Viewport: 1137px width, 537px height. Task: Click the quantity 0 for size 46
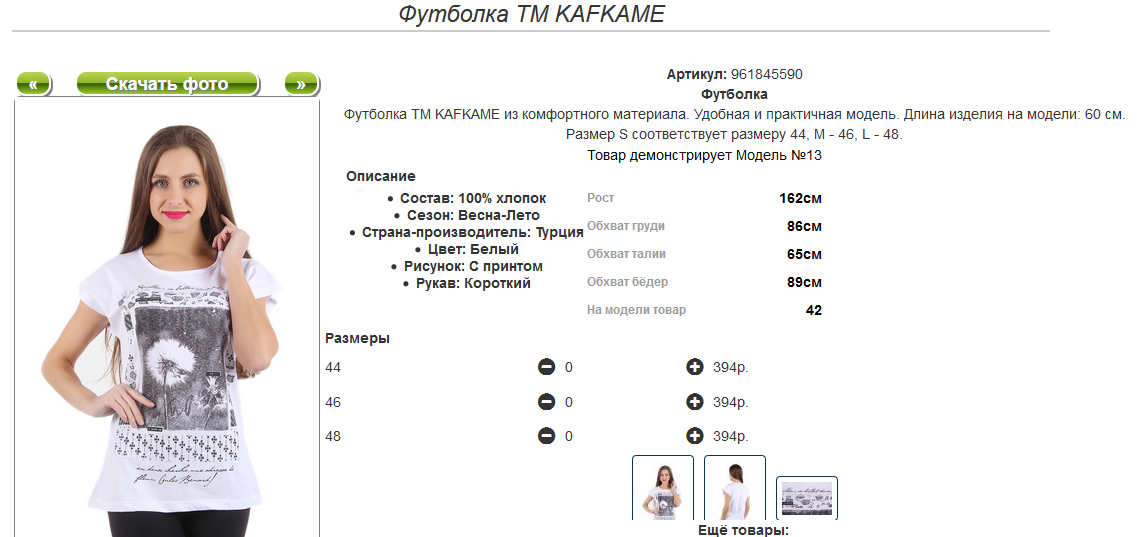[568, 402]
